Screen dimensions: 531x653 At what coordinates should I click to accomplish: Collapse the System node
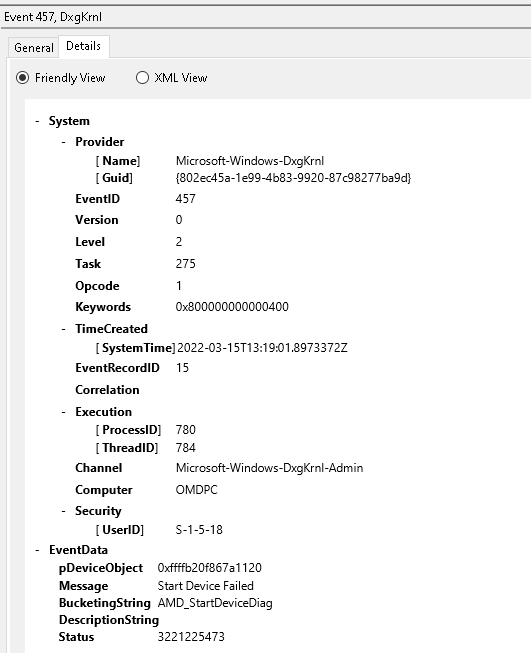click(38, 121)
